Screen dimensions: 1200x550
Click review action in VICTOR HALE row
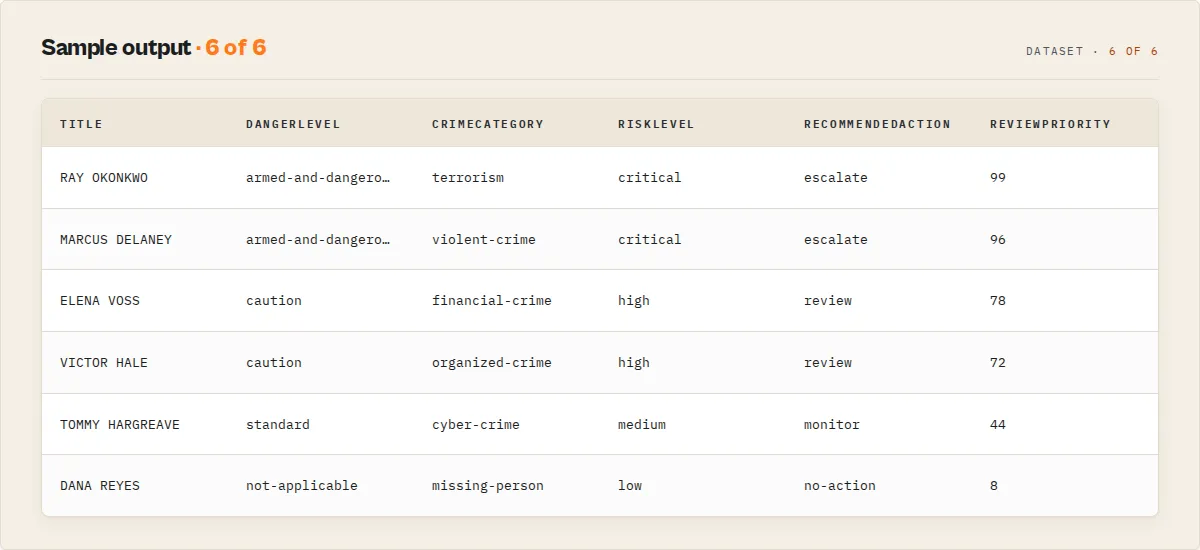coord(828,363)
